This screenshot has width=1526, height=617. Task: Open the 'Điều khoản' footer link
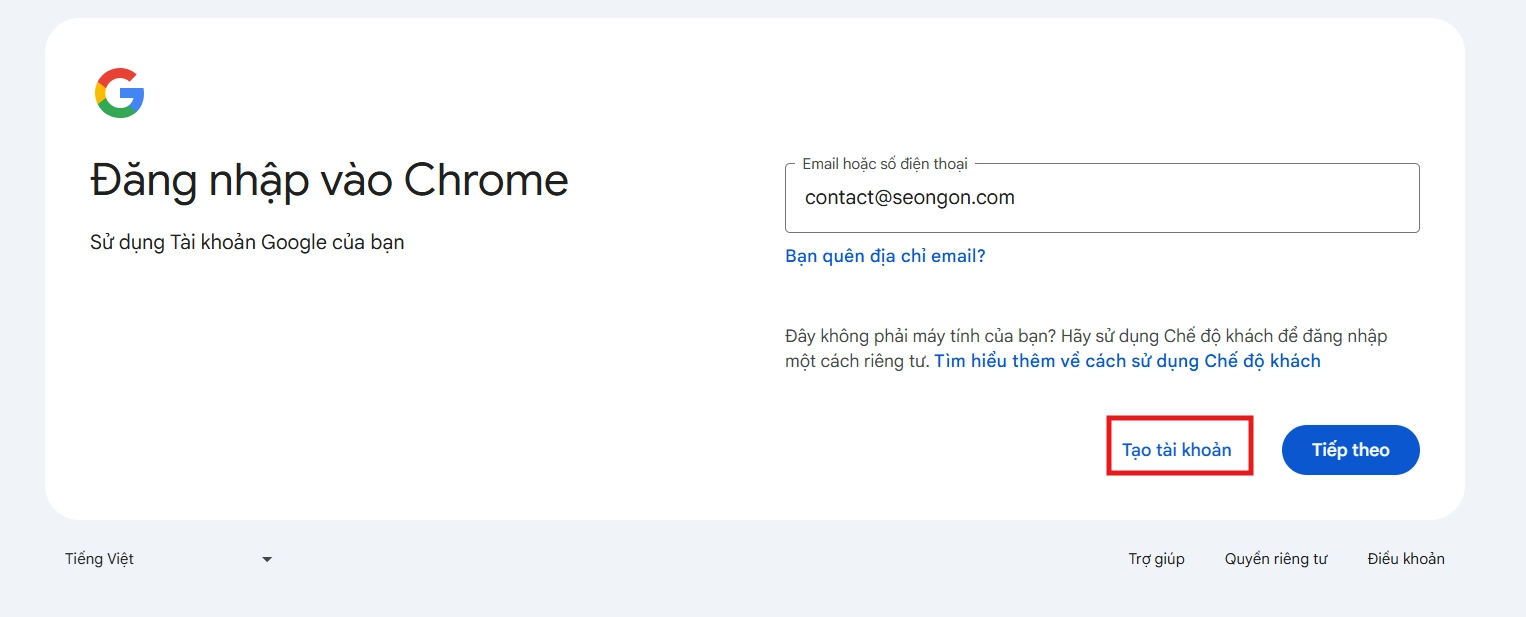[x=1406, y=559]
